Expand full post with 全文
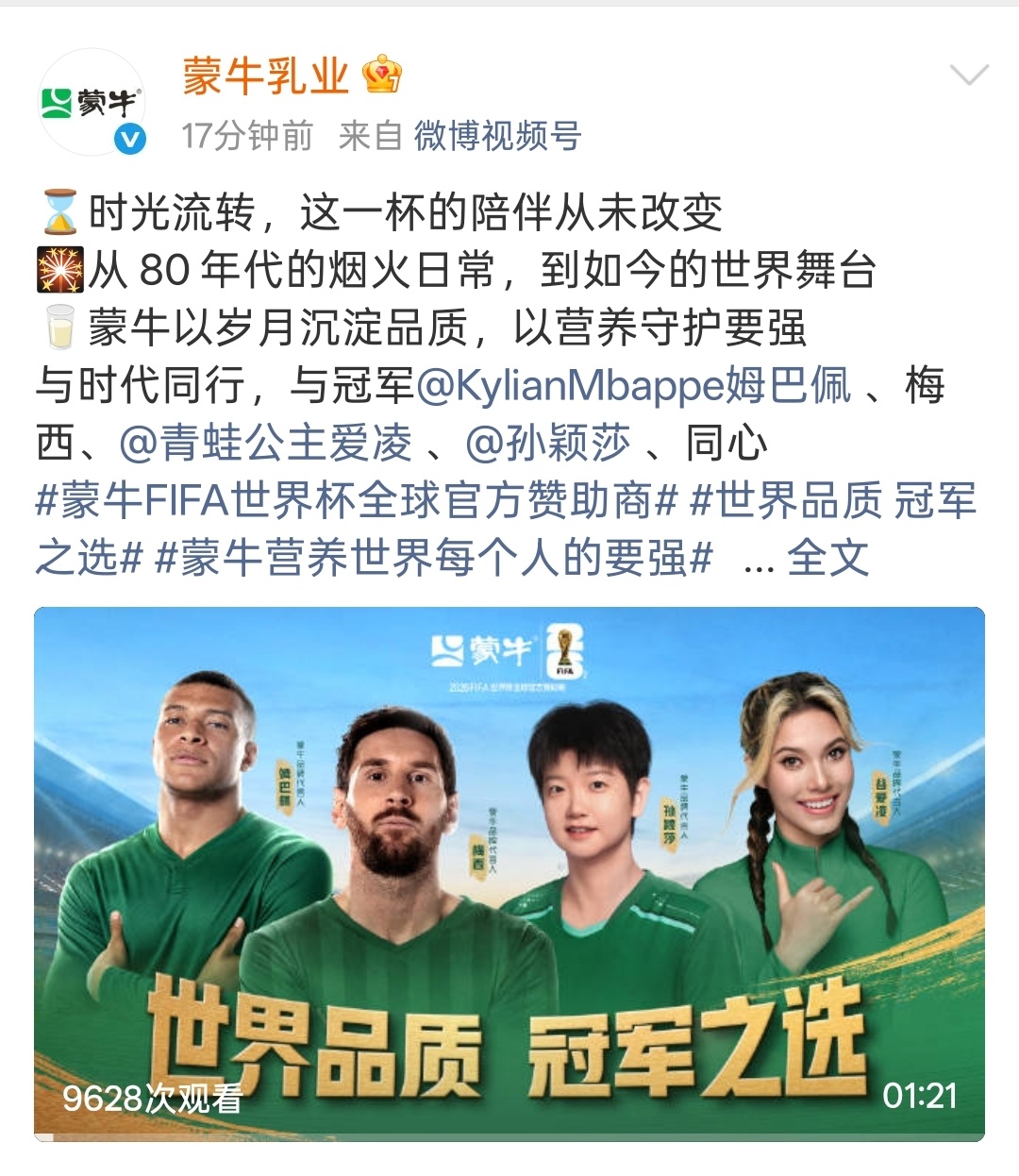1019x1176 pixels. pos(827,558)
